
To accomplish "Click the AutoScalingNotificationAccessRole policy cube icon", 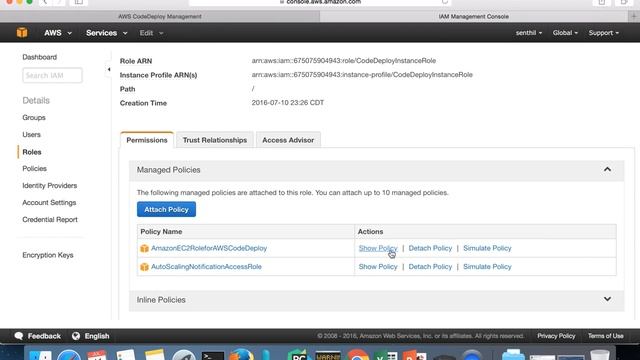I will (x=144, y=267).
